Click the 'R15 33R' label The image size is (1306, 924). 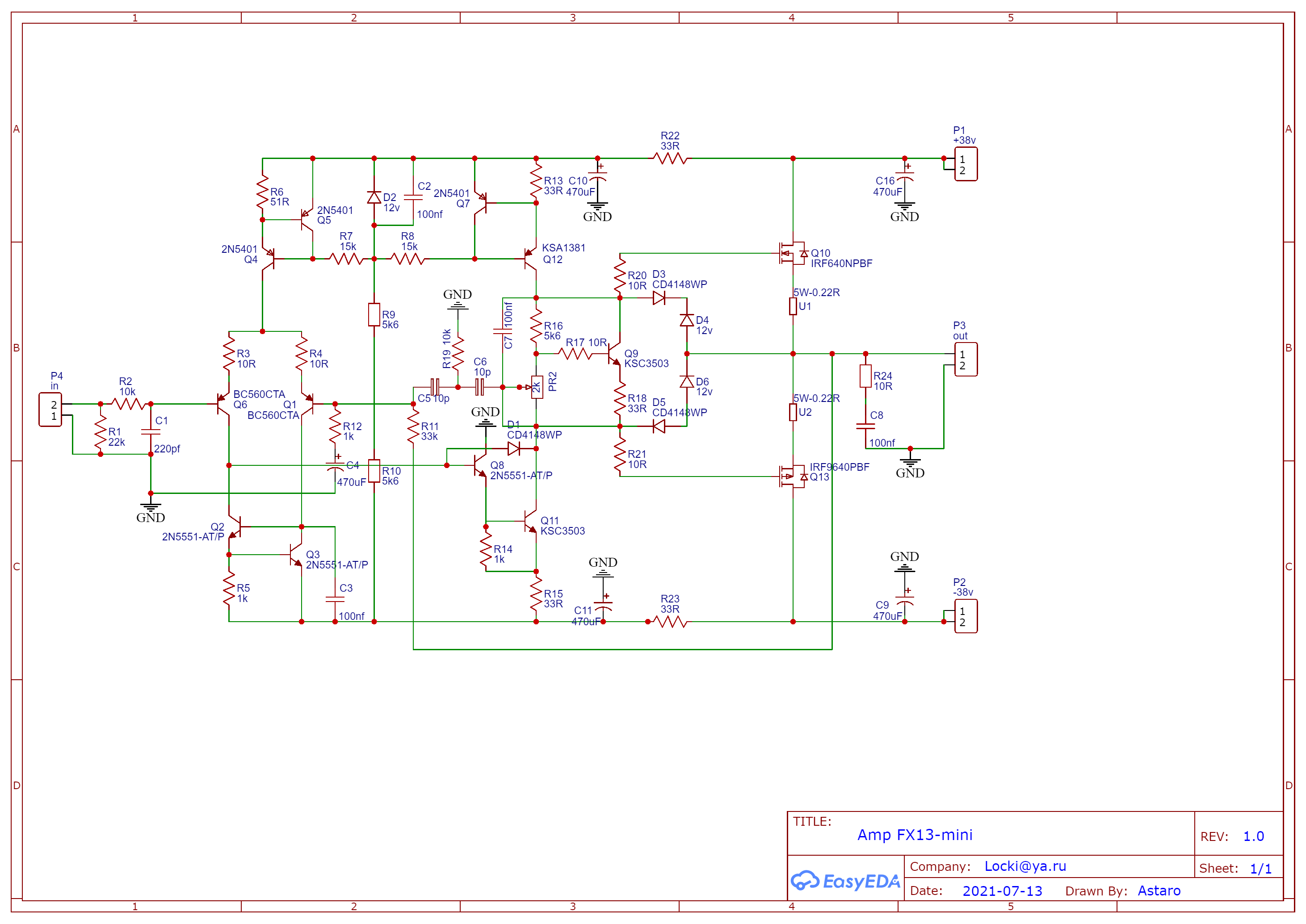553,598
